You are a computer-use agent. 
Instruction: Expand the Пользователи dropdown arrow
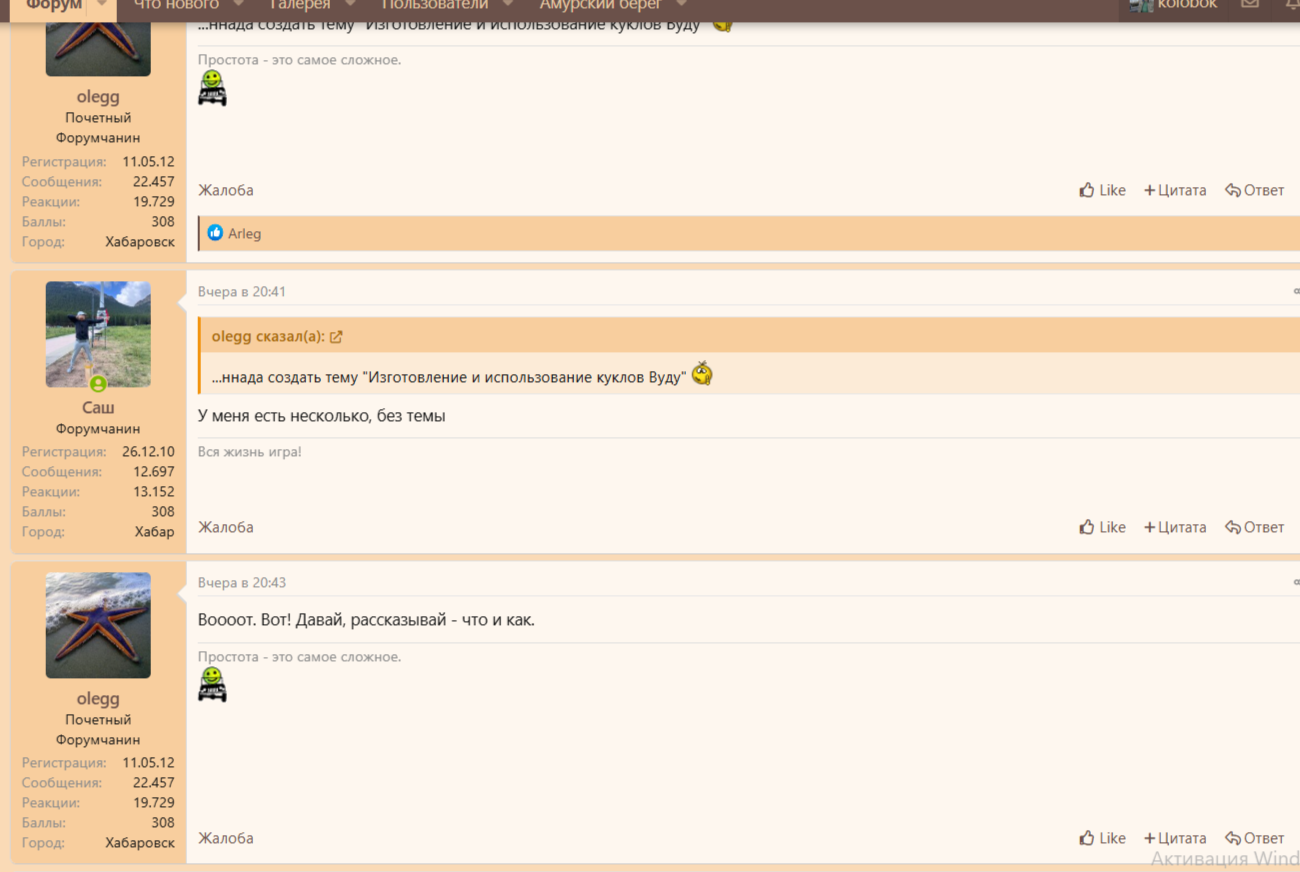(x=508, y=6)
